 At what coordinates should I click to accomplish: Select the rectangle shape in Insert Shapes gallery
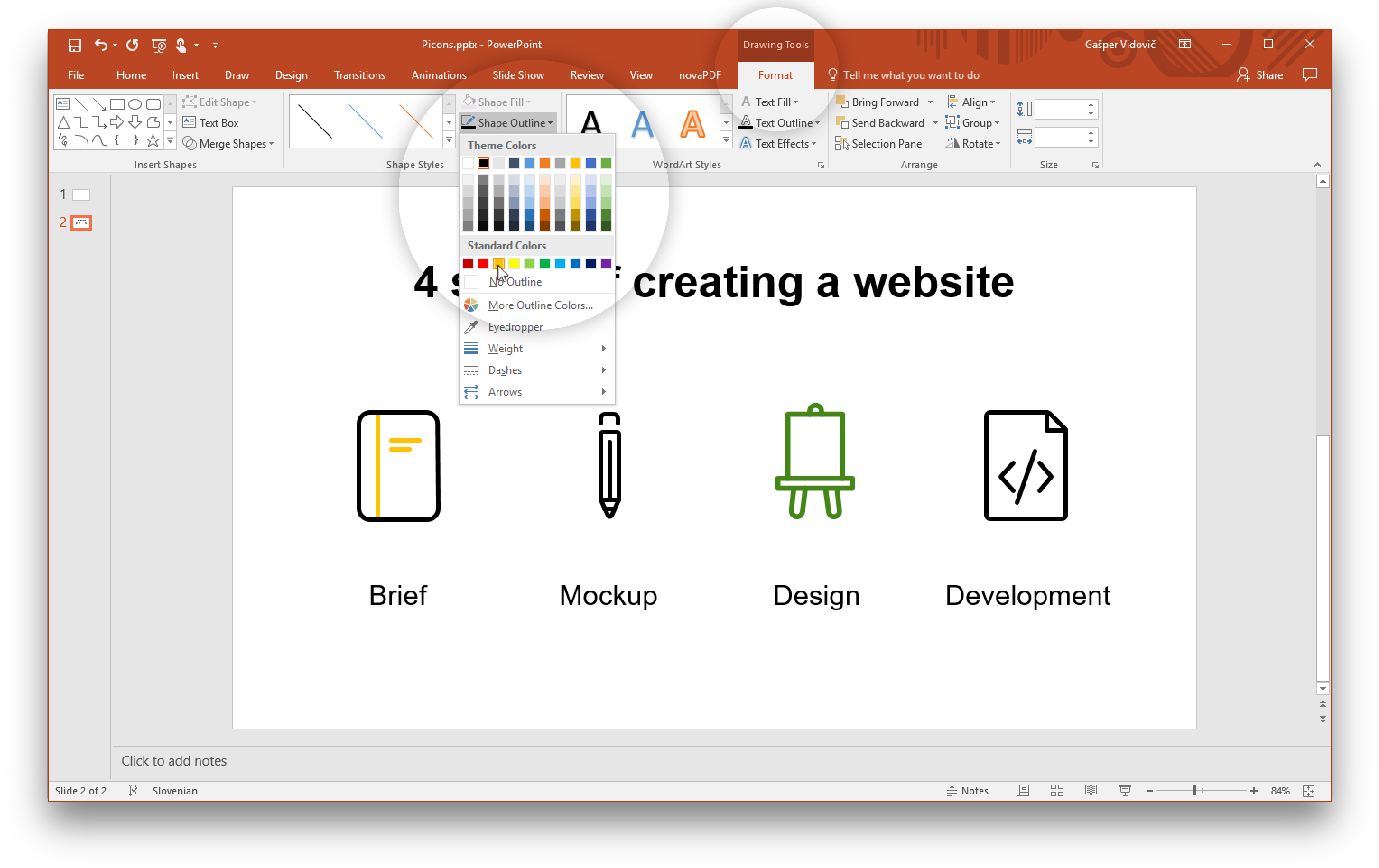[x=117, y=104]
